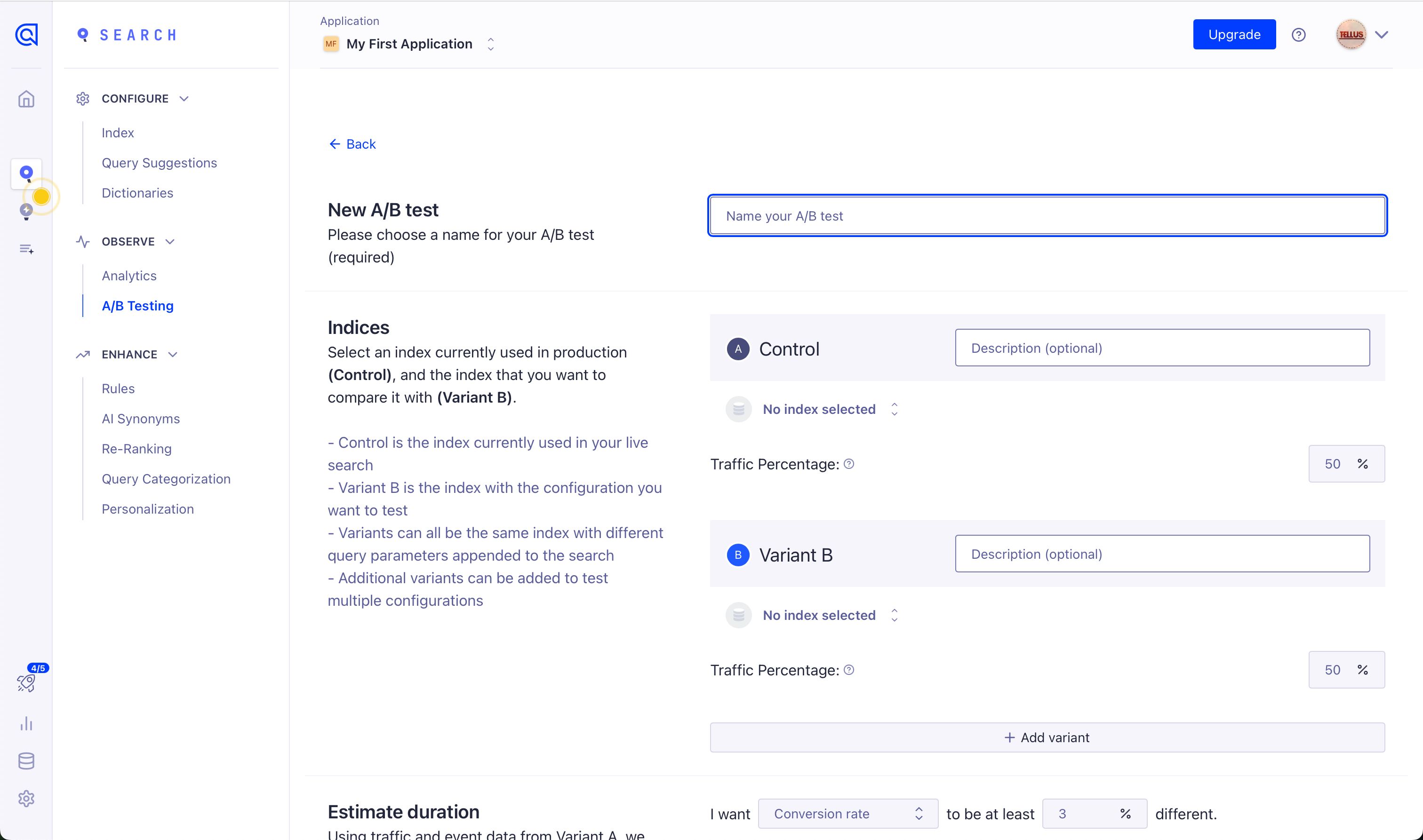This screenshot has width=1423, height=840.
Task: Open the settings gear in left rail
Action: click(26, 799)
